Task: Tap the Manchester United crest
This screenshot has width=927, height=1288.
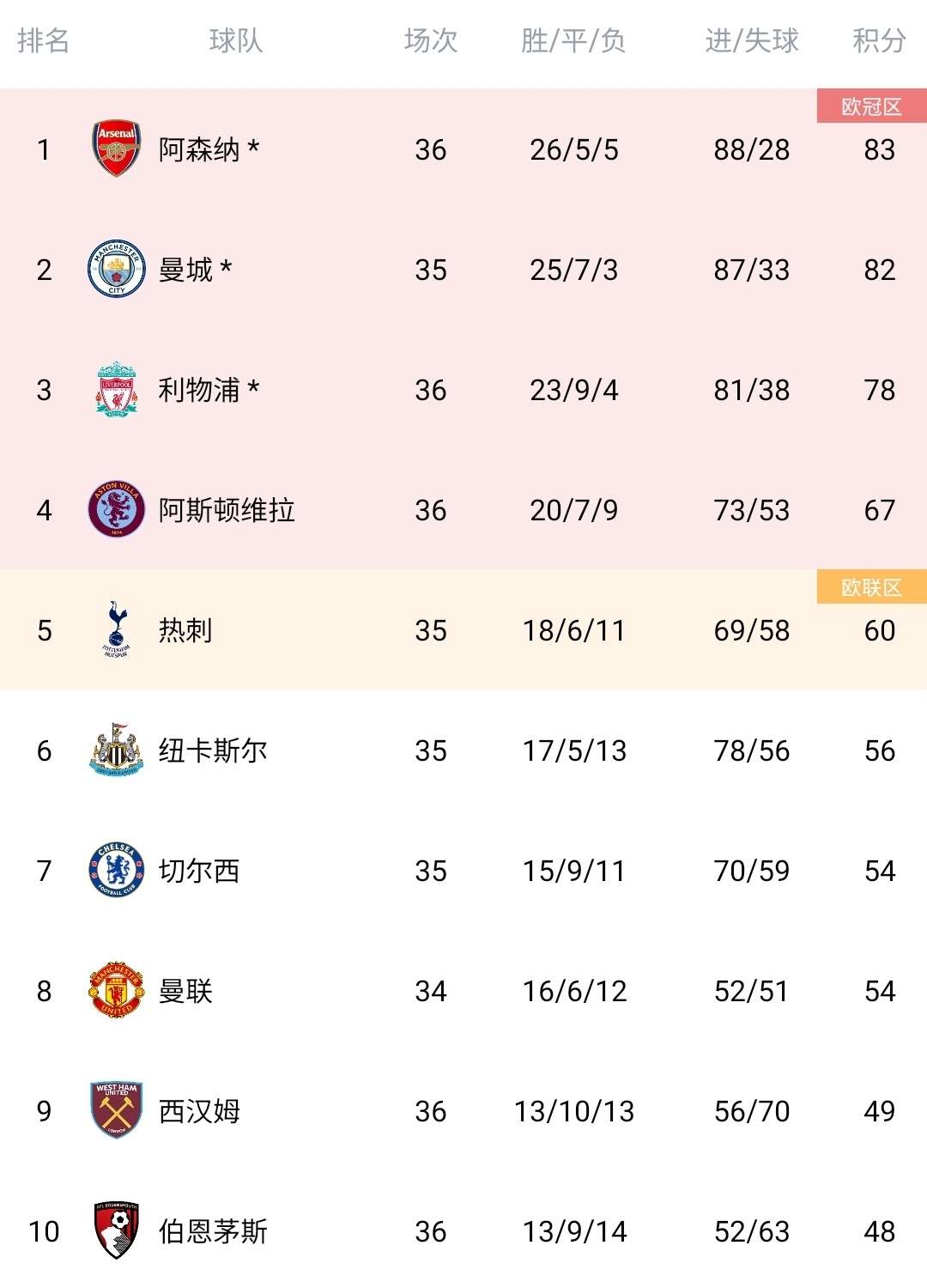Action: pos(116,991)
